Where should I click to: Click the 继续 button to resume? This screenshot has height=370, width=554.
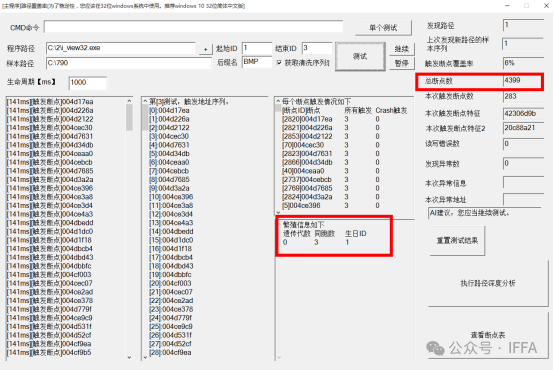coord(402,49)
